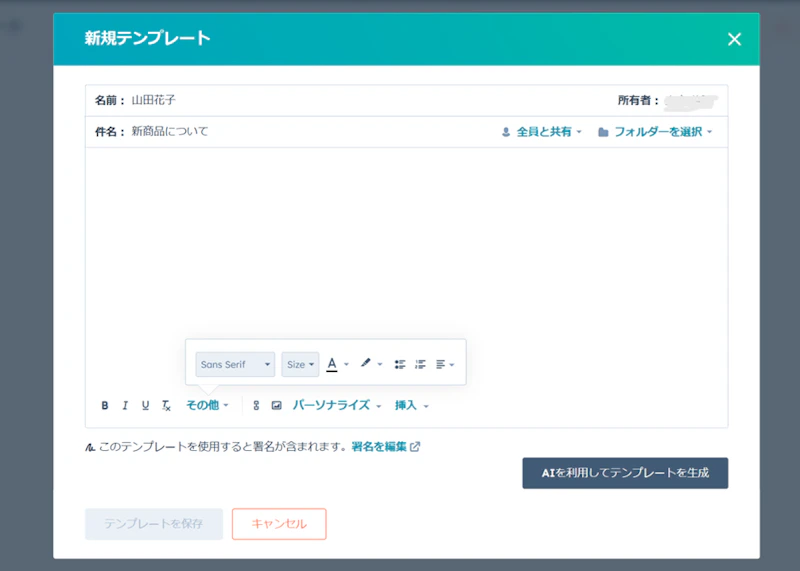Screen dimensions: 800x571
Task: Click the blurred 所有者 name
Action: [x=691, y=101]
